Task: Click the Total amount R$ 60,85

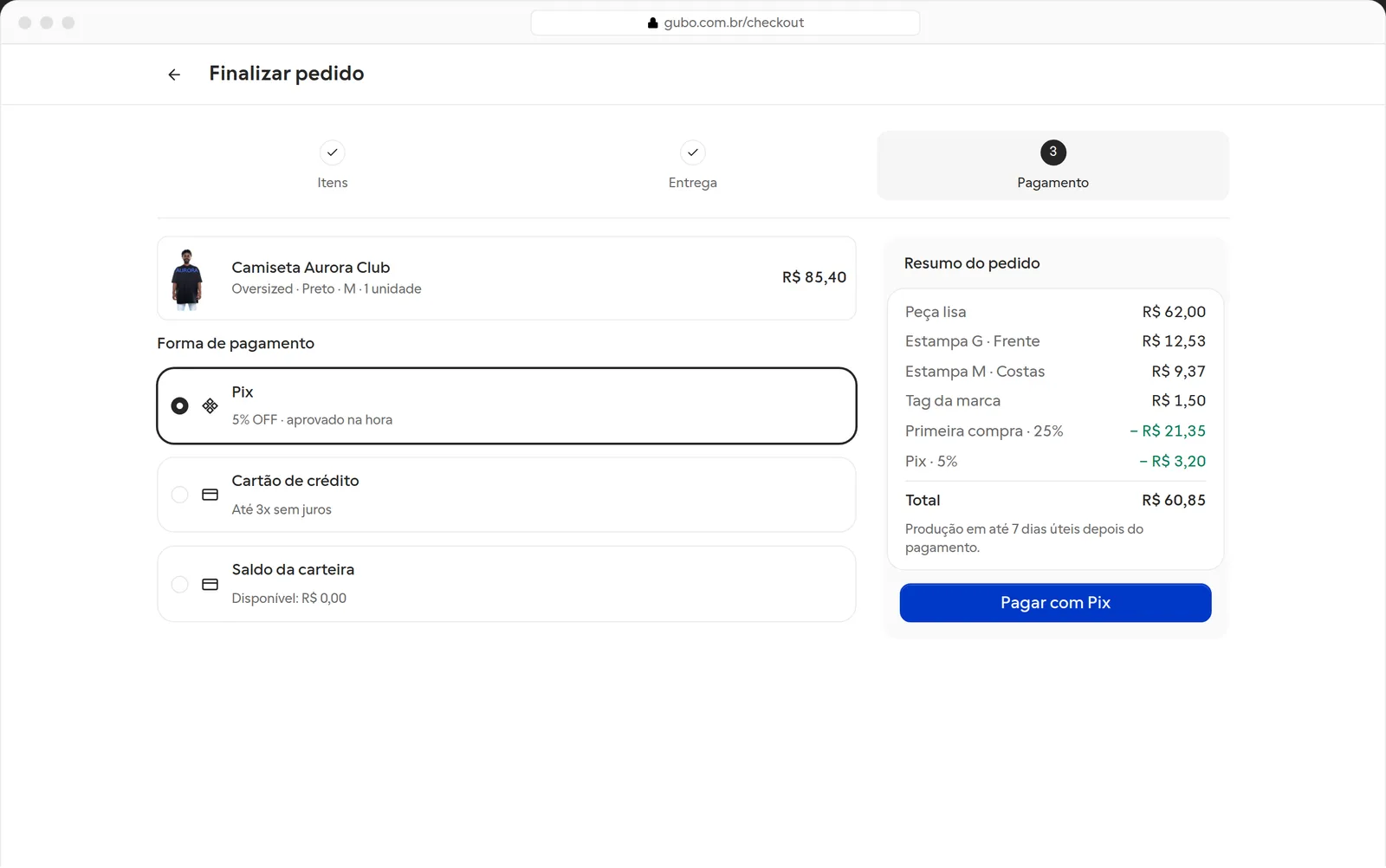Action: [x=1174, y=501]
